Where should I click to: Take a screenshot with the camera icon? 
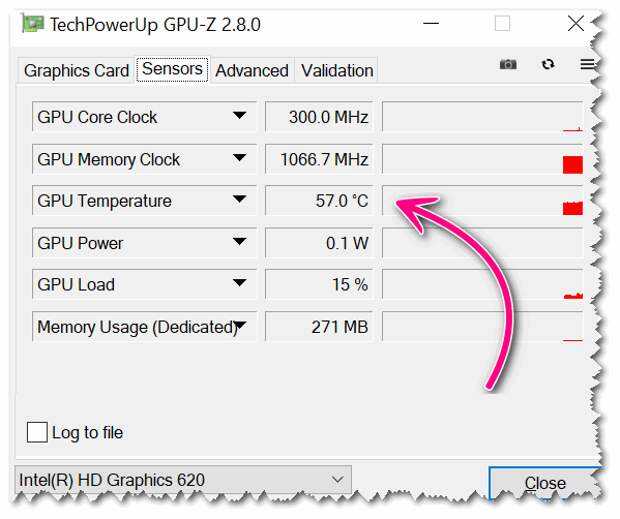point(508,64)
